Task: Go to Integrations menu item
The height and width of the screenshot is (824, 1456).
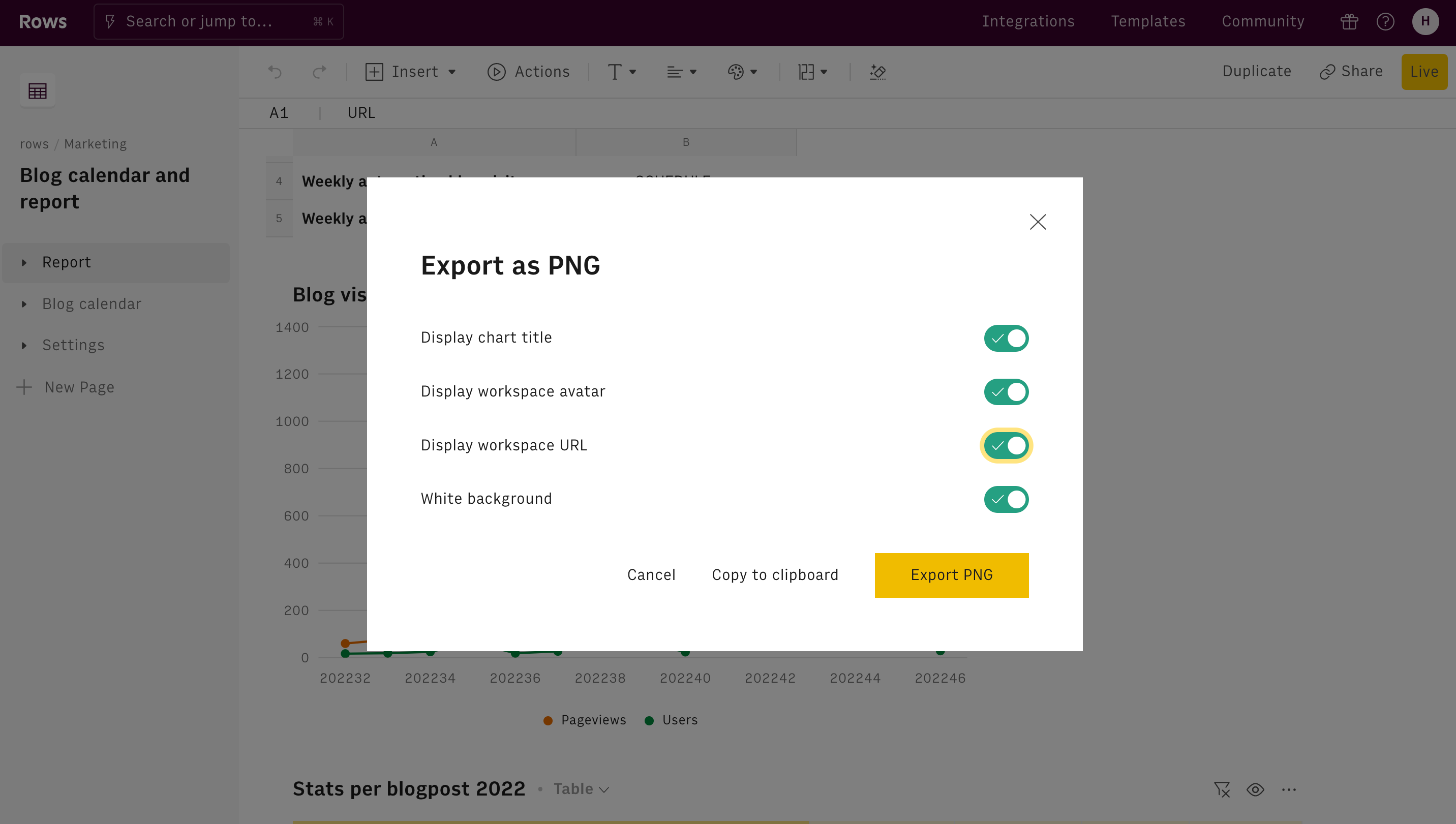Action: pos(1027,21)
